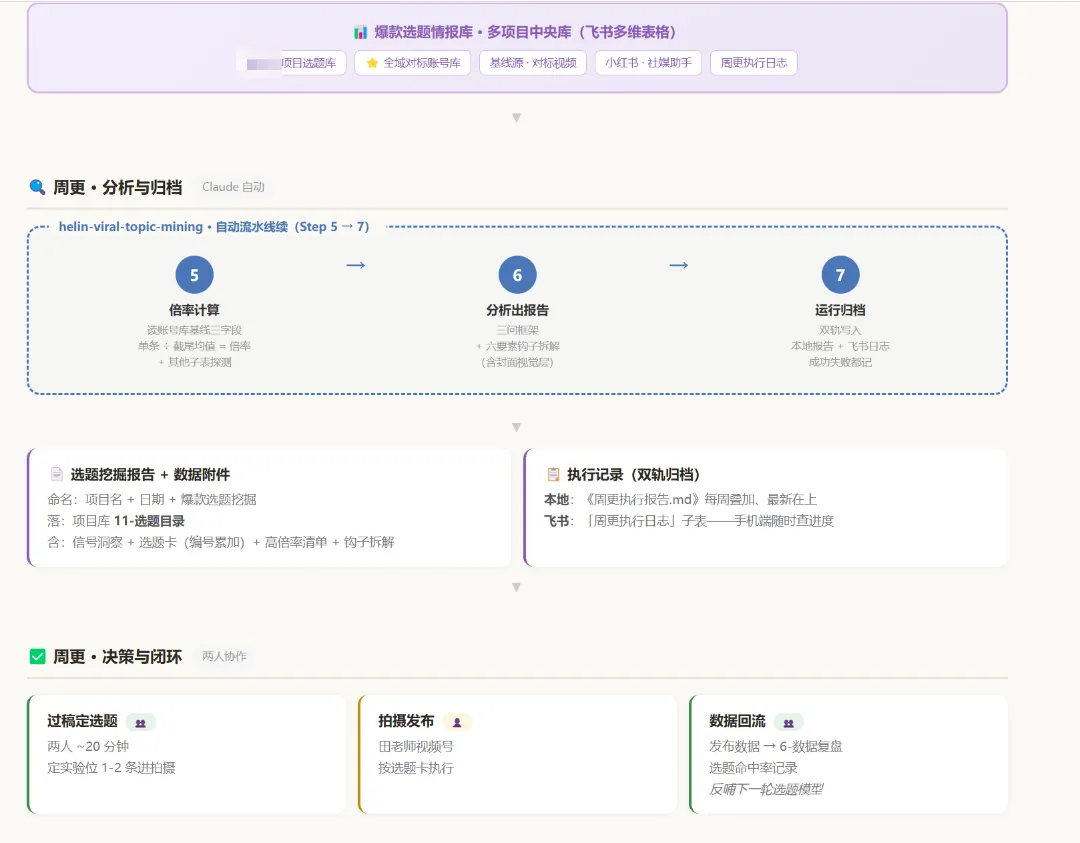The width and height of the screenshot is (1080, 843).
Task: Click the 过稿定选题 card title
Action: click(x=82, y=721)
